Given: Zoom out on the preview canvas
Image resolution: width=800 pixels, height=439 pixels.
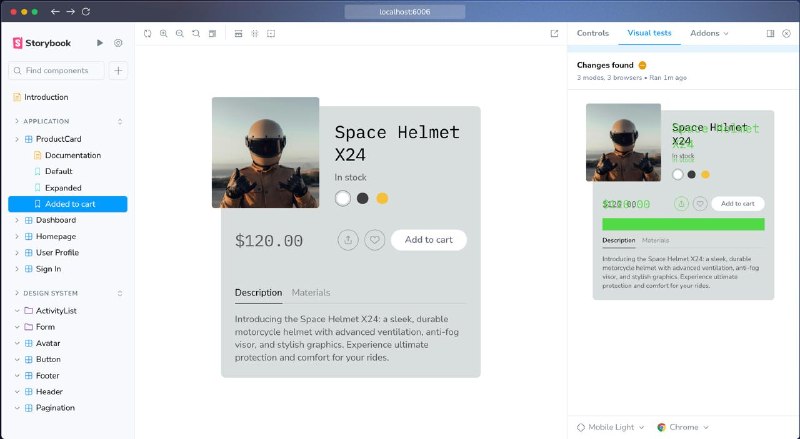Looking at the screenshot, I should click(x=180, y=34).
